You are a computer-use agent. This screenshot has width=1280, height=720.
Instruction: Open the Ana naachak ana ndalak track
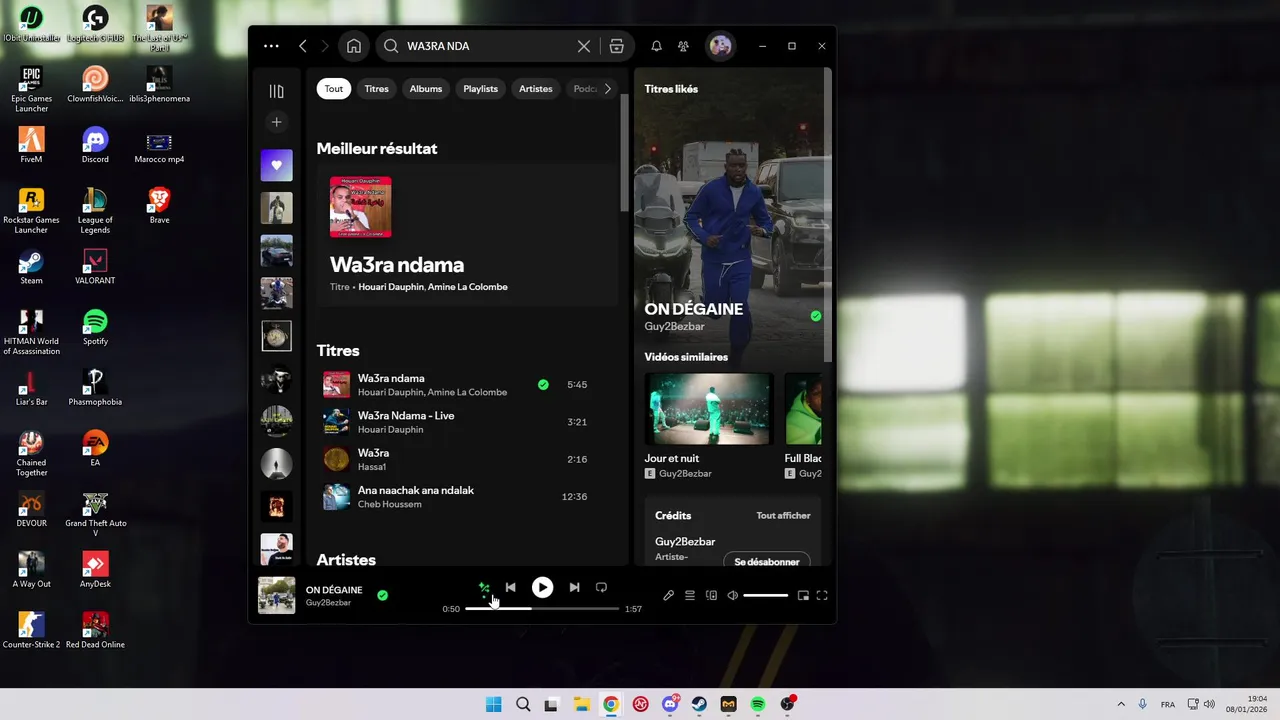[x=467, y=497]
